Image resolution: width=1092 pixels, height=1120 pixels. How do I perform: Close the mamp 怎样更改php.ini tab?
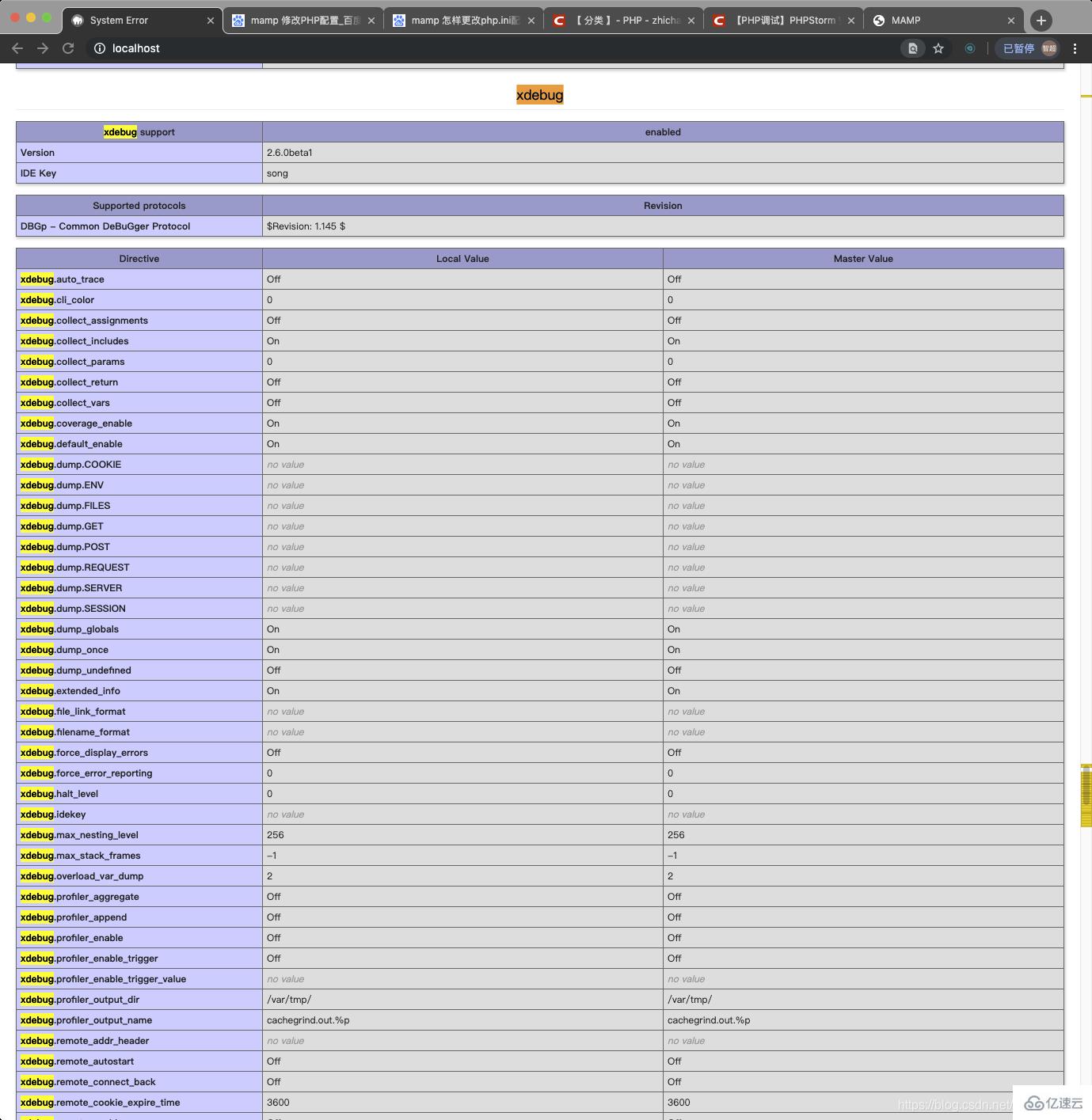pos(531,21)
